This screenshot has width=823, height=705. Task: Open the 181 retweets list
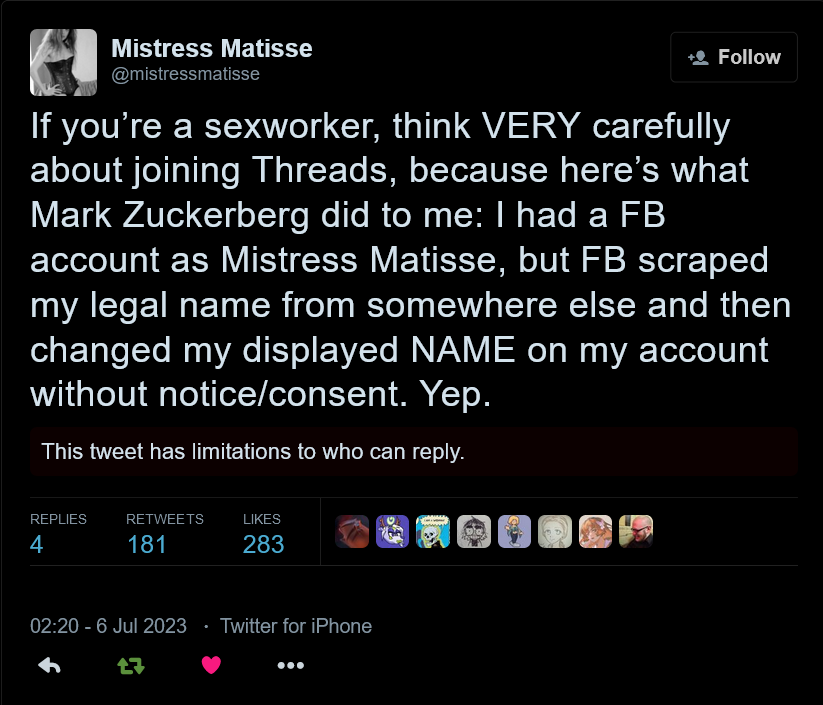coord(146,544)
